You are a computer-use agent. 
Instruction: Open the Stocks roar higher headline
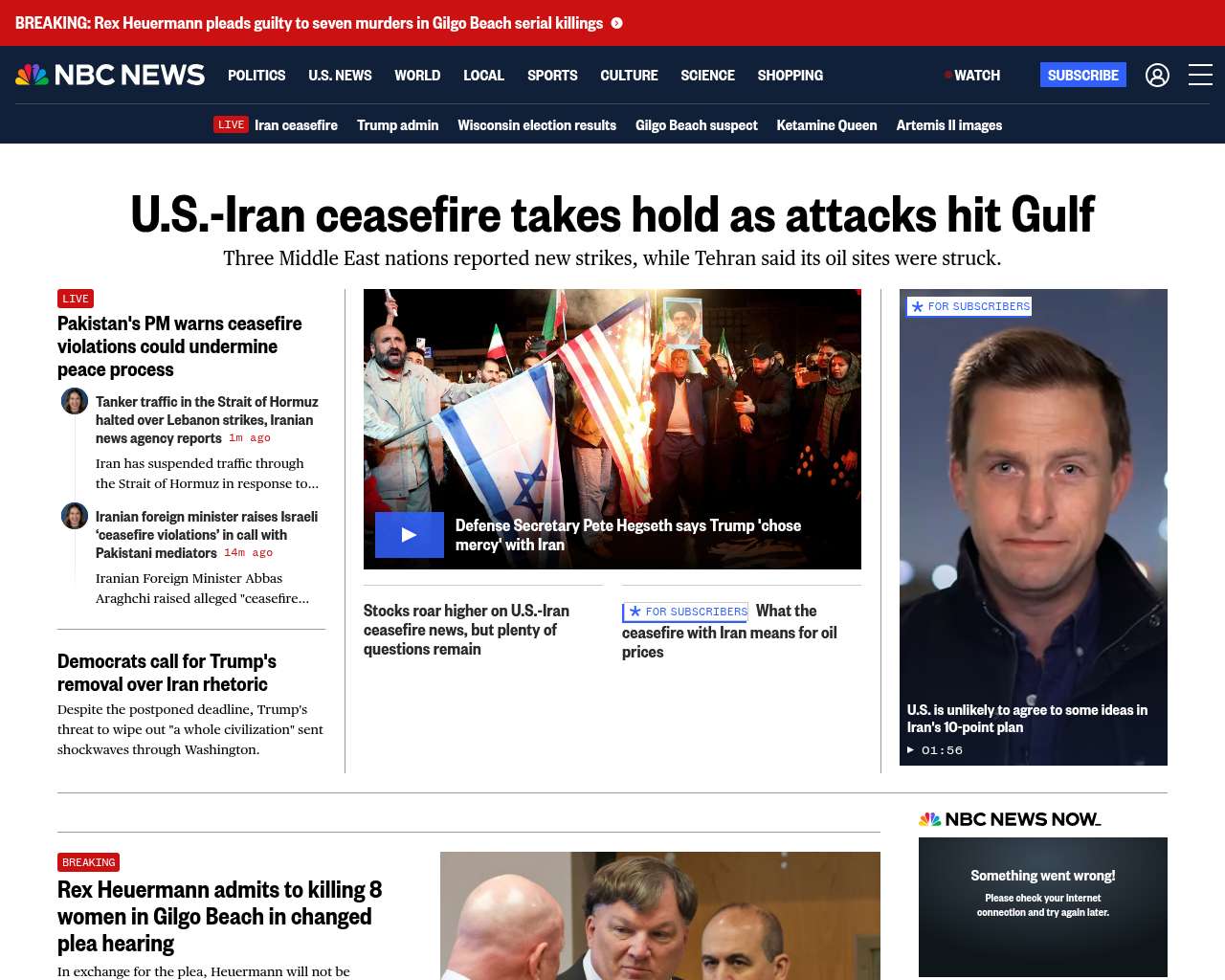pos(466,630)
